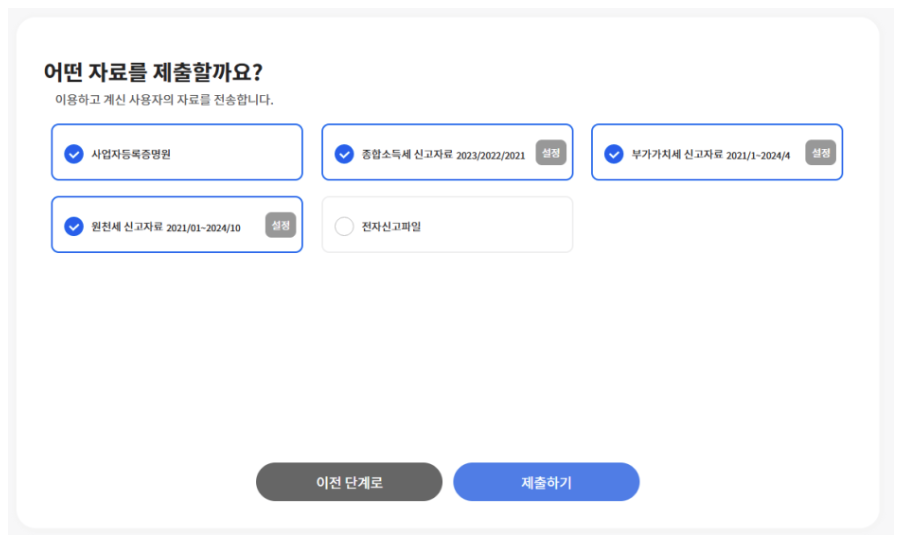Toggle the 종합소득세 신고자료 checkmark icon
Screen dimensions: 898x540
[x=344, y=154]
